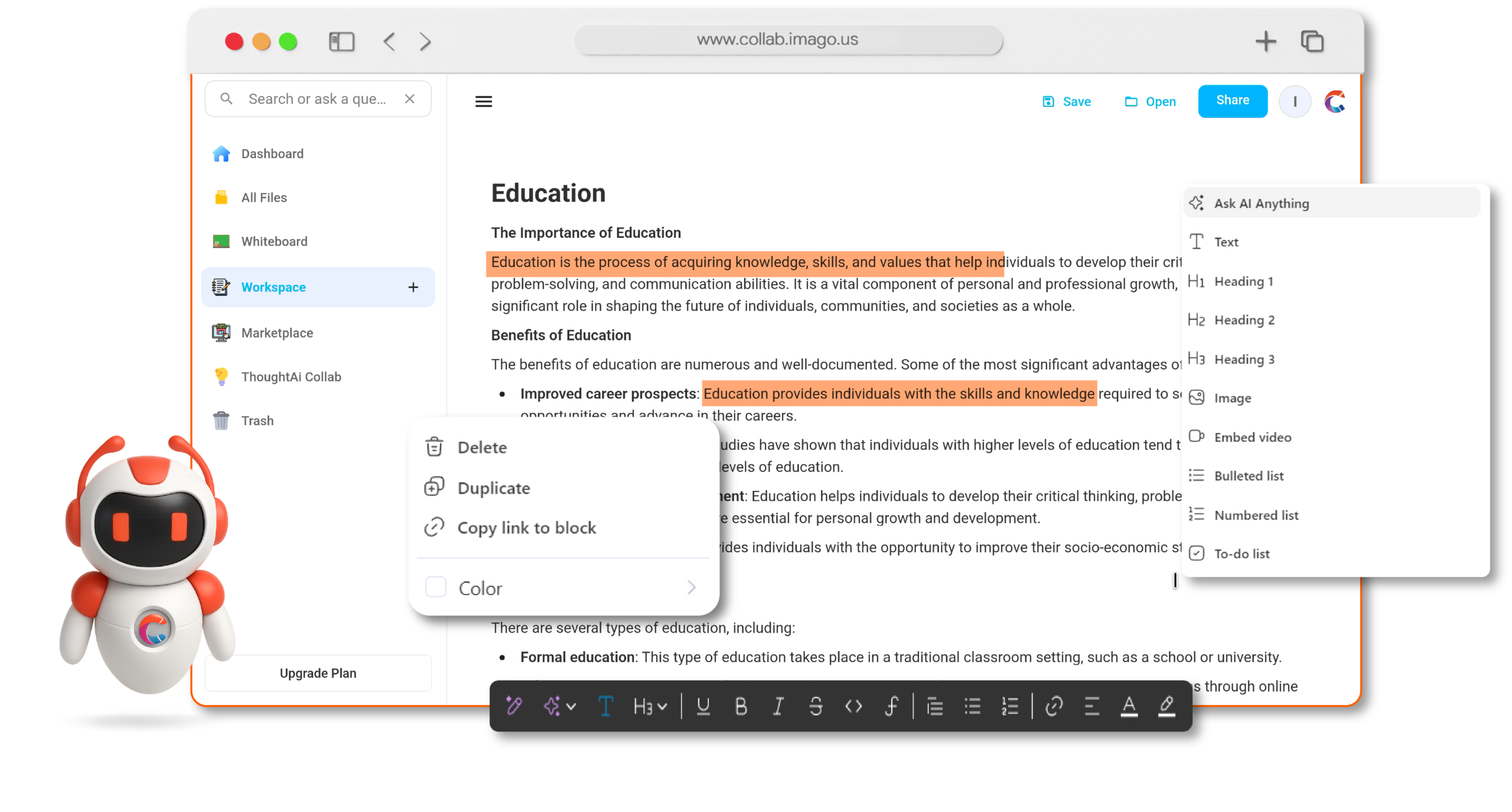The height and width of the screenshot is (812, 1512).
Task: Click the Color swatch box
Action: pyautogui.click(x=436, y=588)
